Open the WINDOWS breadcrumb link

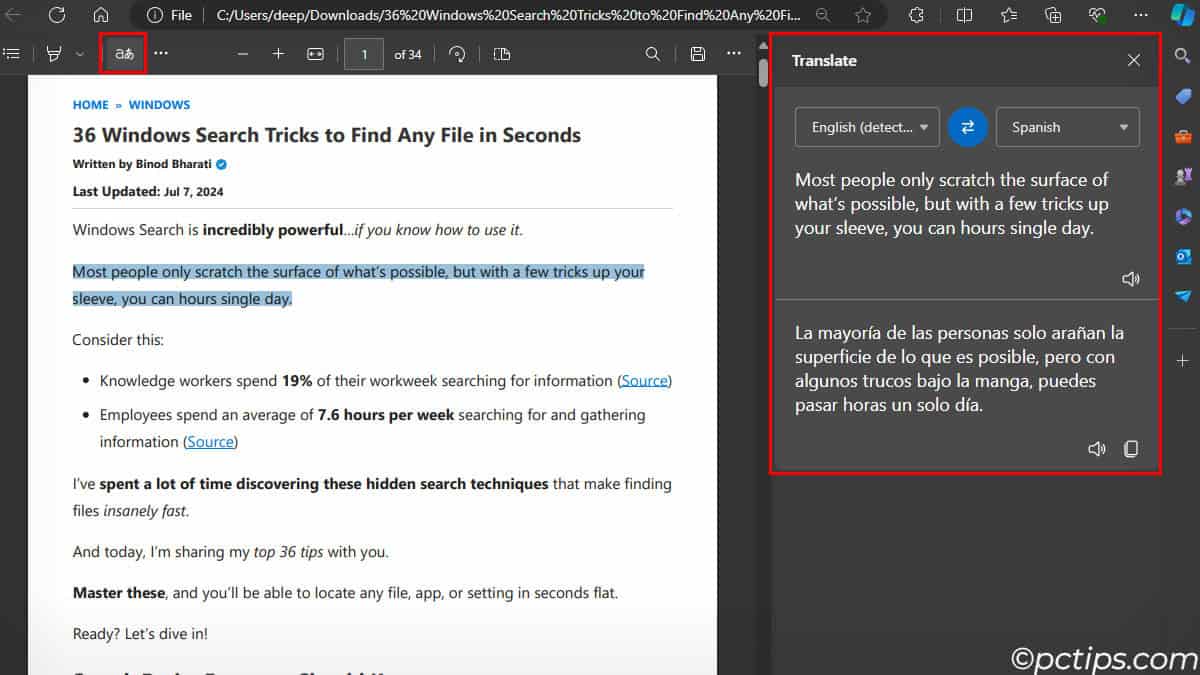click(x=159, y=104)
